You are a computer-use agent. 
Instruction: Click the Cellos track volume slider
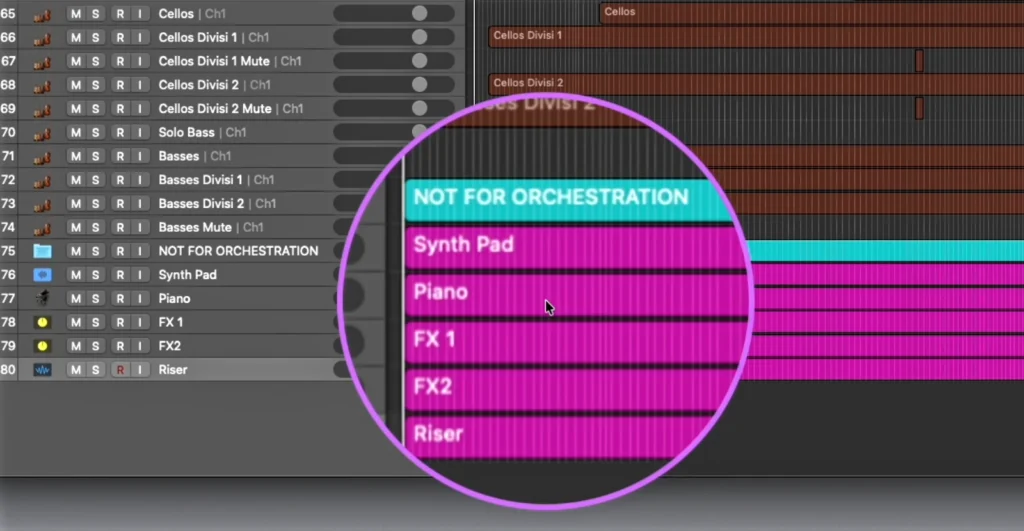[x=394, y=13]
